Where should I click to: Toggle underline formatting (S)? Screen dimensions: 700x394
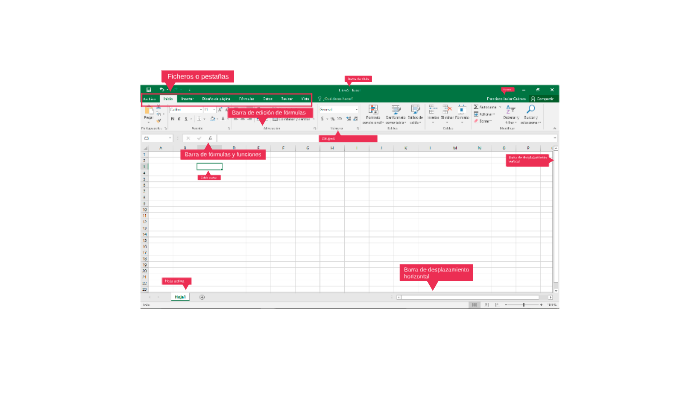[x=186, y=119]
